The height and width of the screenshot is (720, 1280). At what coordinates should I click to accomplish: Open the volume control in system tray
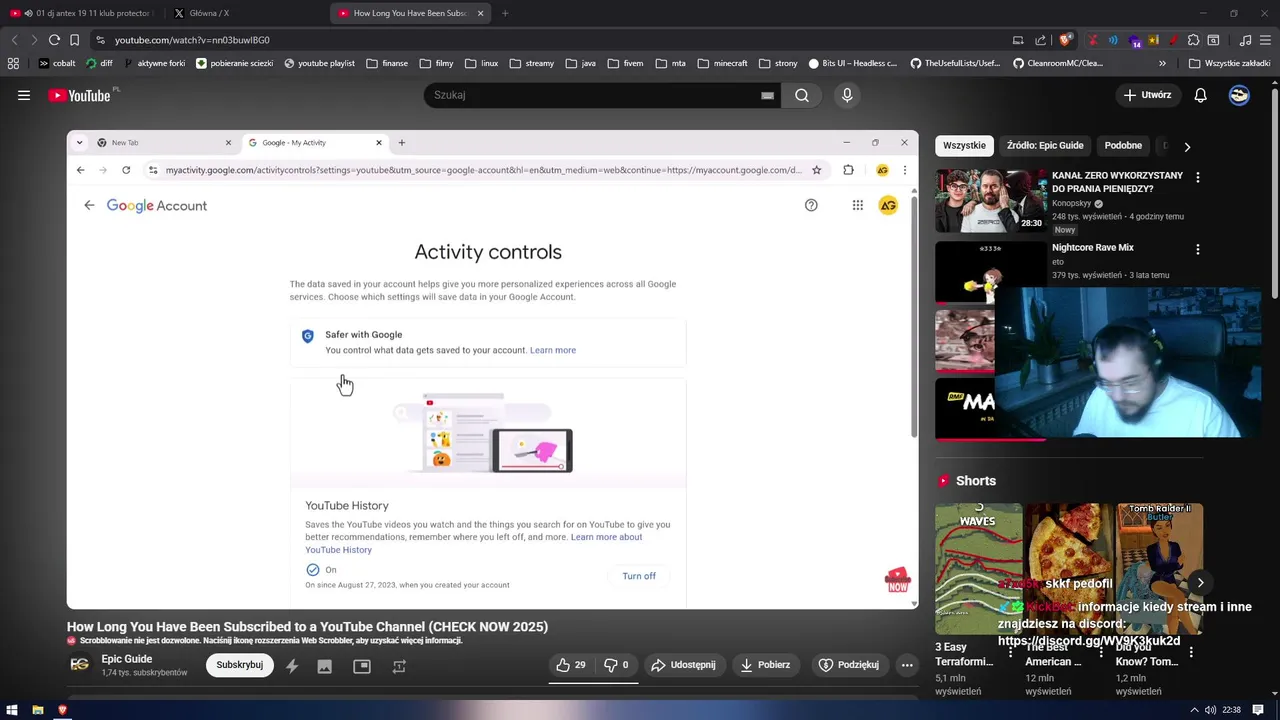pyautogui.click(x=1210, y=710)
